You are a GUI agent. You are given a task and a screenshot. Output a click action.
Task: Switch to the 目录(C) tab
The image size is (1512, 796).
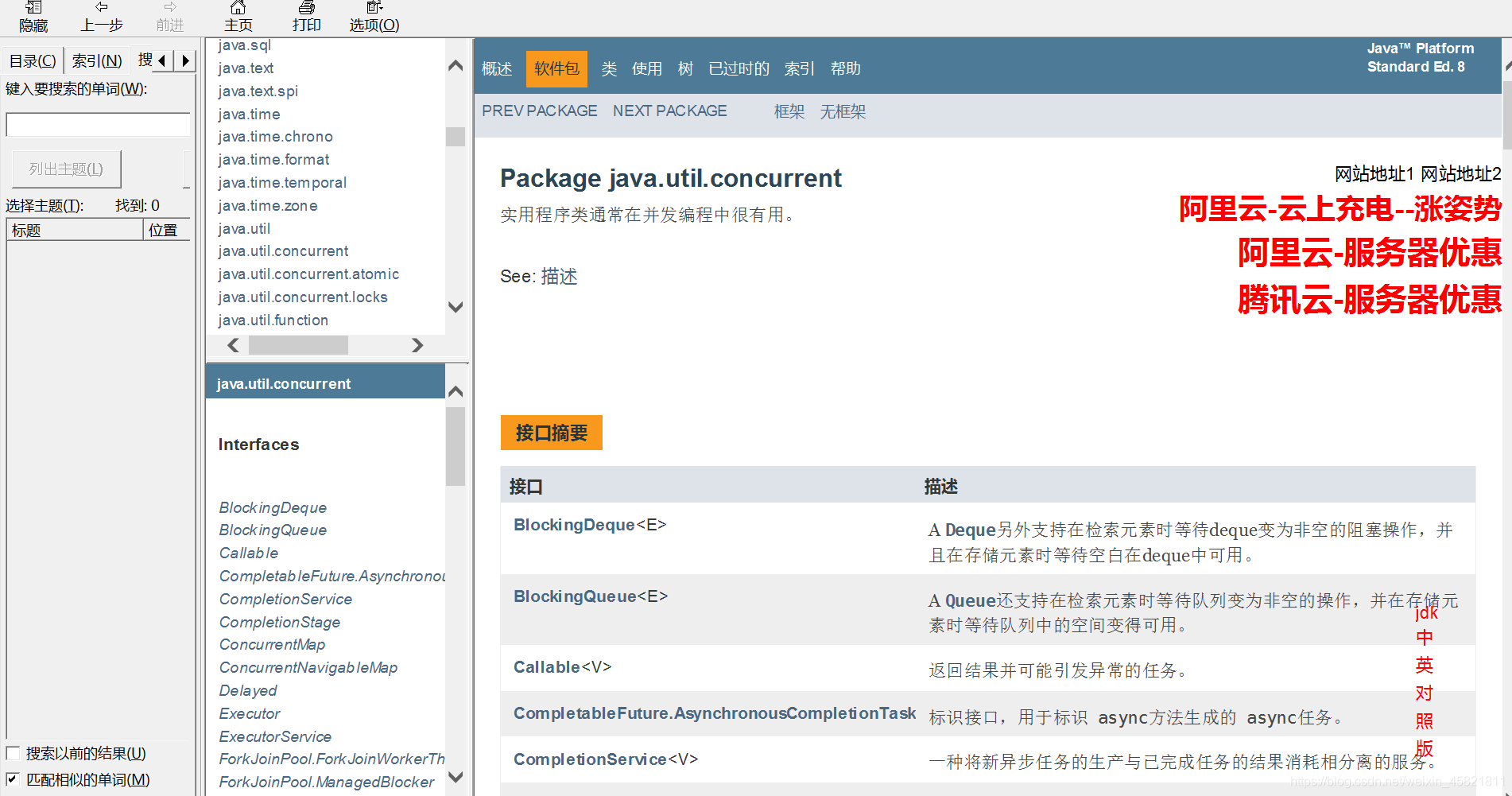coord(33,61)
